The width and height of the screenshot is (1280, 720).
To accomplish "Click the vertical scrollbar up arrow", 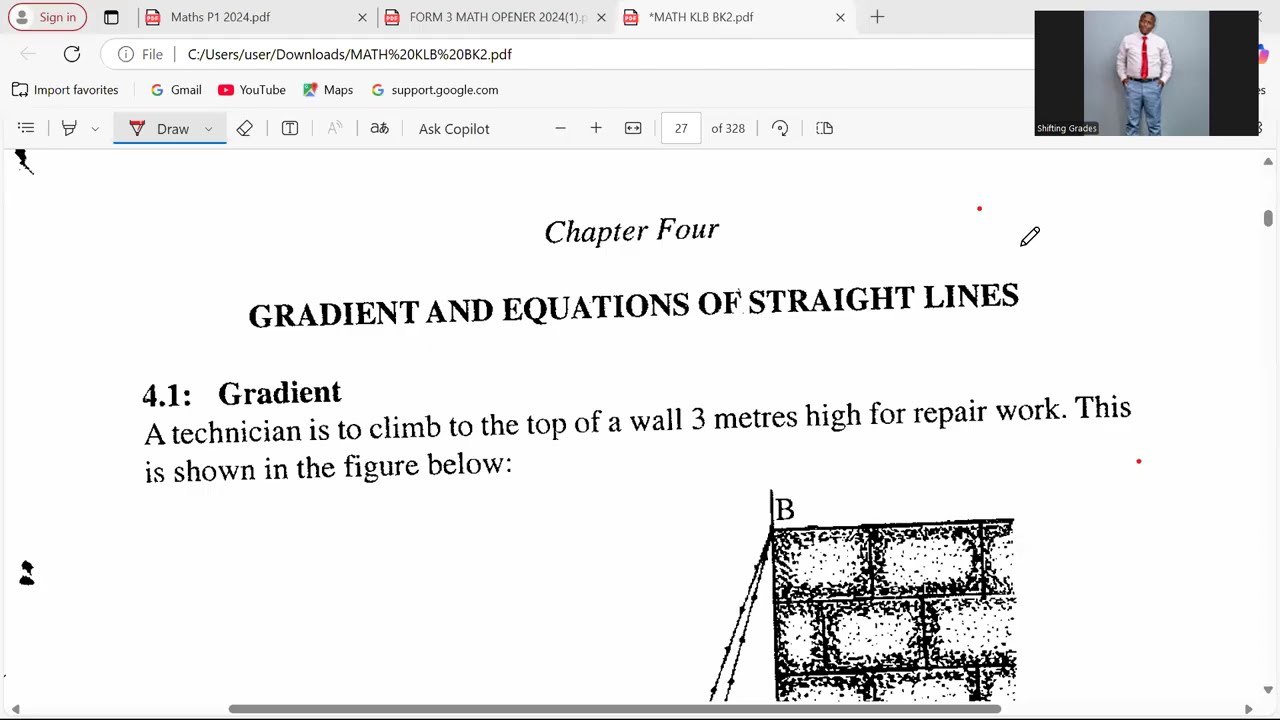I will [x=1268, y=161].
